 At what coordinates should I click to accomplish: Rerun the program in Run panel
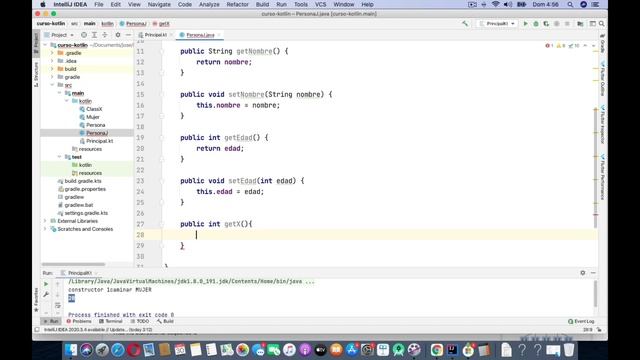point(46,284)
